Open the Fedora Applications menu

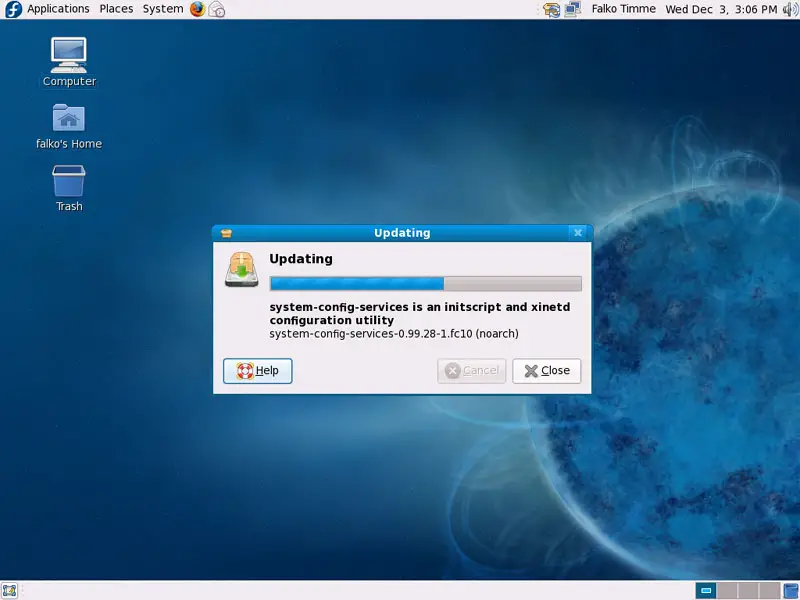click(x=58, y=9)
